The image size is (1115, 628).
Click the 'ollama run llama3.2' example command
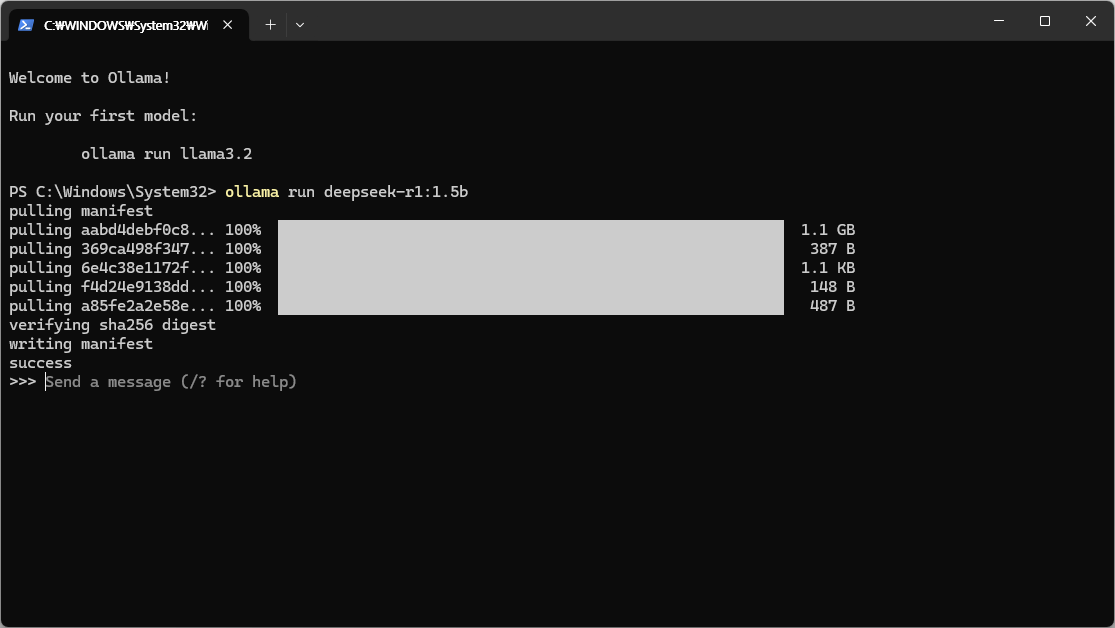coord(166,154)
